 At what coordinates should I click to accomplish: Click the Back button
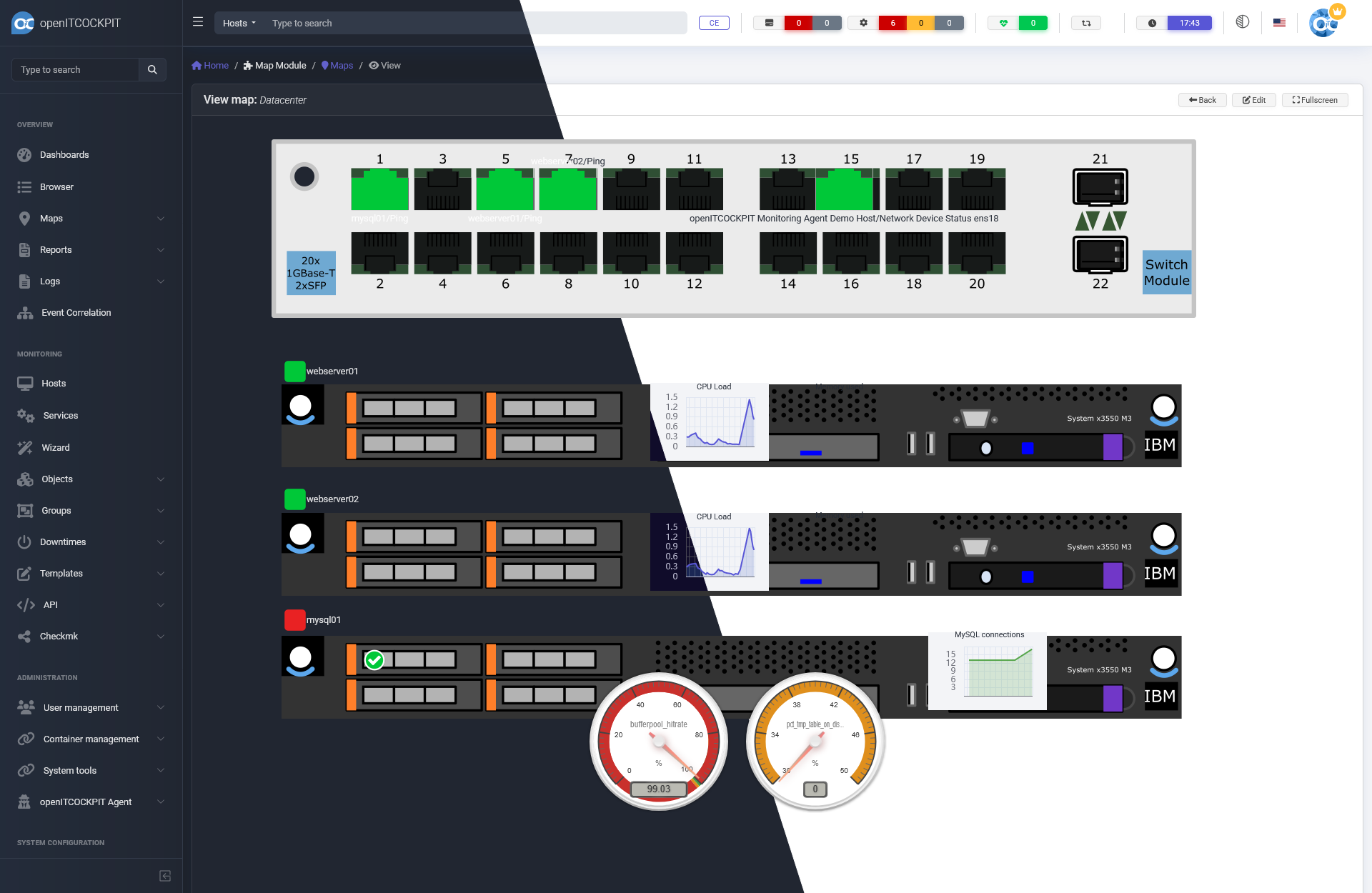(x=1202, y=100)
